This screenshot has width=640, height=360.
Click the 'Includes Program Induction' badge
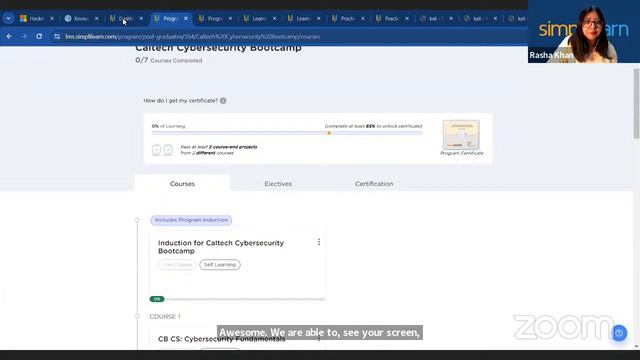pyautogui.click(x=191, y=220)
